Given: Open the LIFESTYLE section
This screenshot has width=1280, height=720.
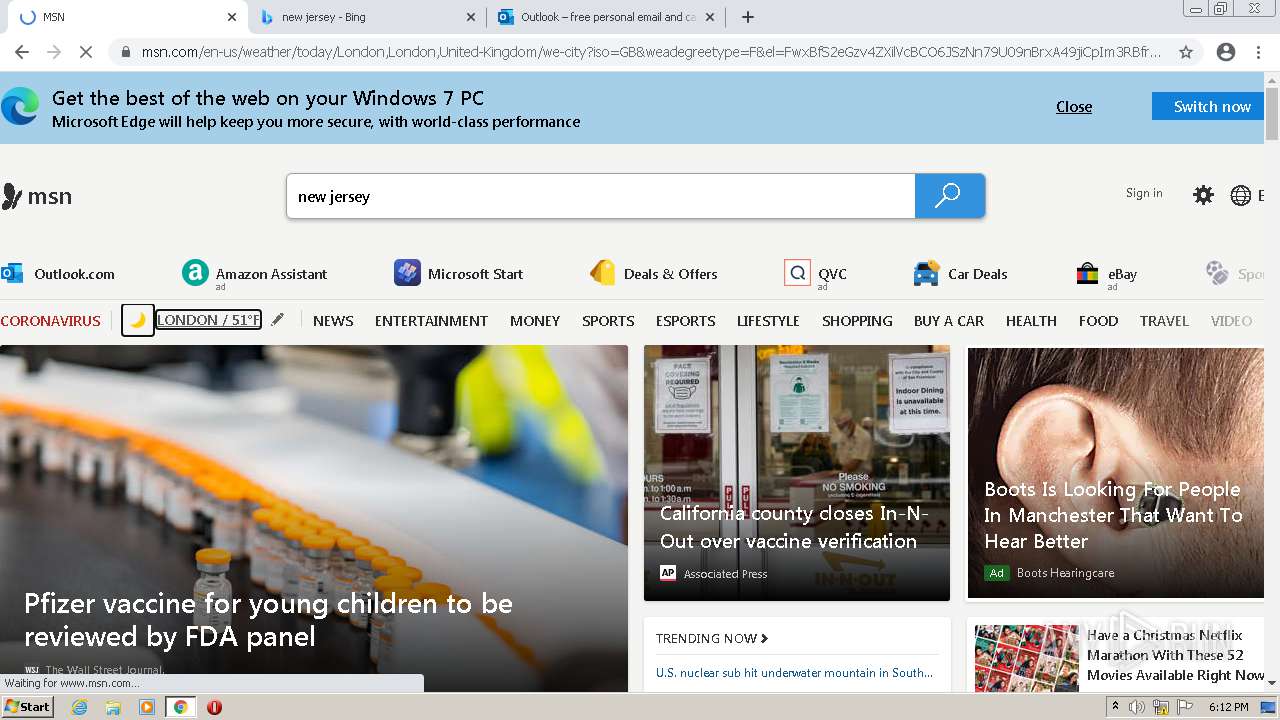Looking at the screenshot, I should [x=768, y=321].
